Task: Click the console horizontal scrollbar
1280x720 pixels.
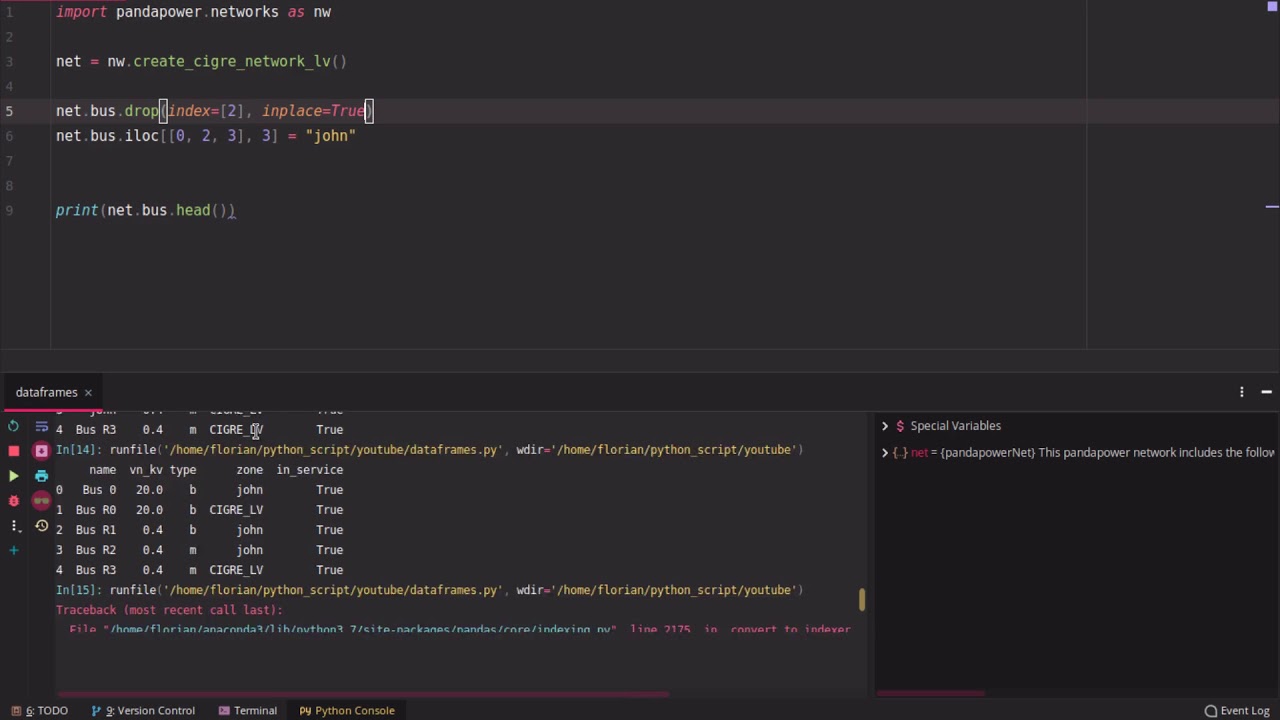Action: coord(362,693)
